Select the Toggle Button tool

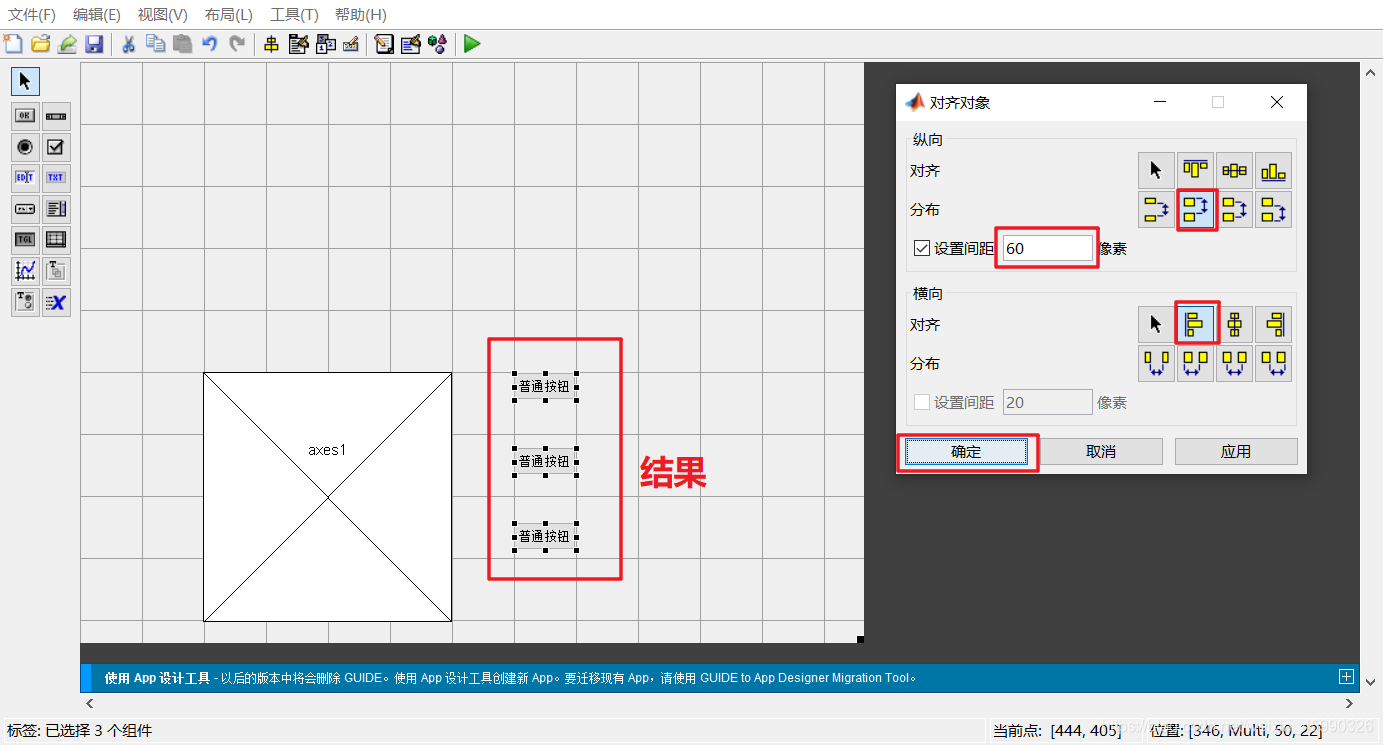[24, 238]
